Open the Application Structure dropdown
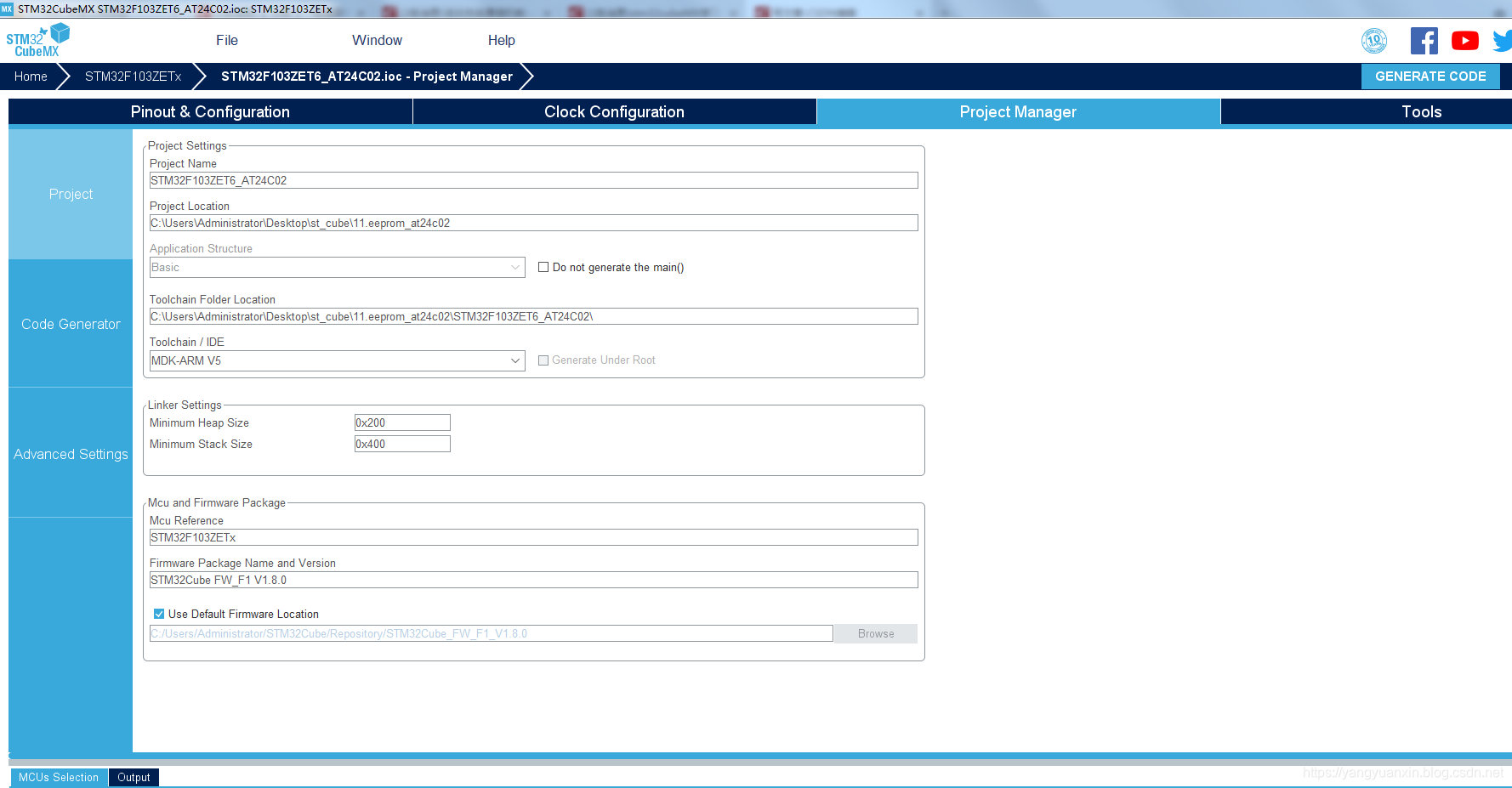 click(x=337, y=267)
